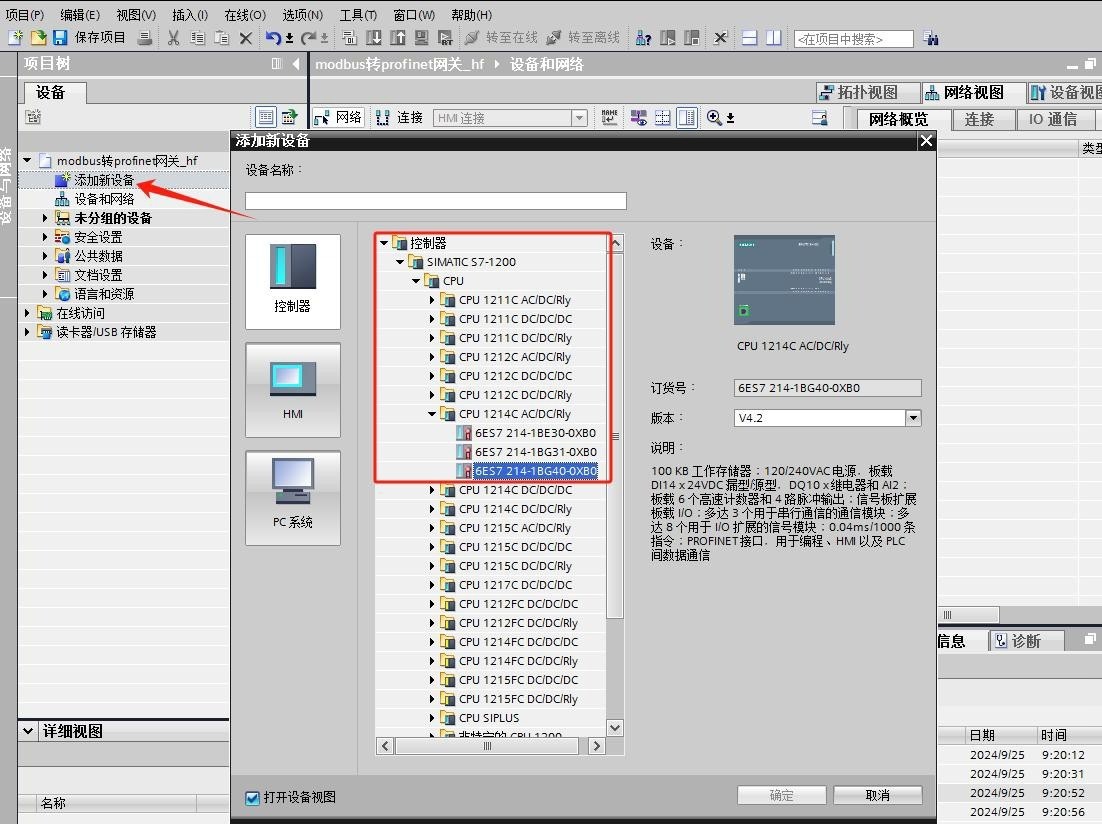1102x824 pixels.
Task: Click the paste icon in toolbar
Action: [221, 37]
